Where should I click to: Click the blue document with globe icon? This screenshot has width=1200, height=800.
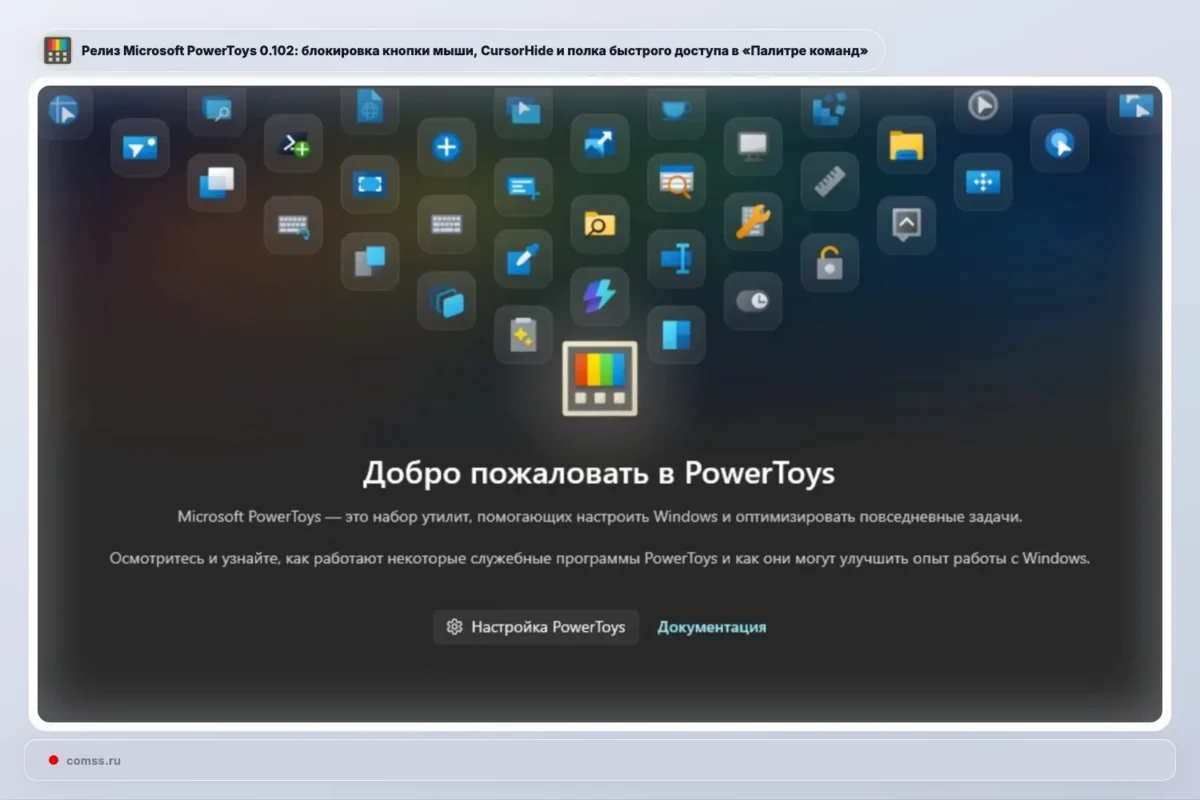tap(370, 107)
